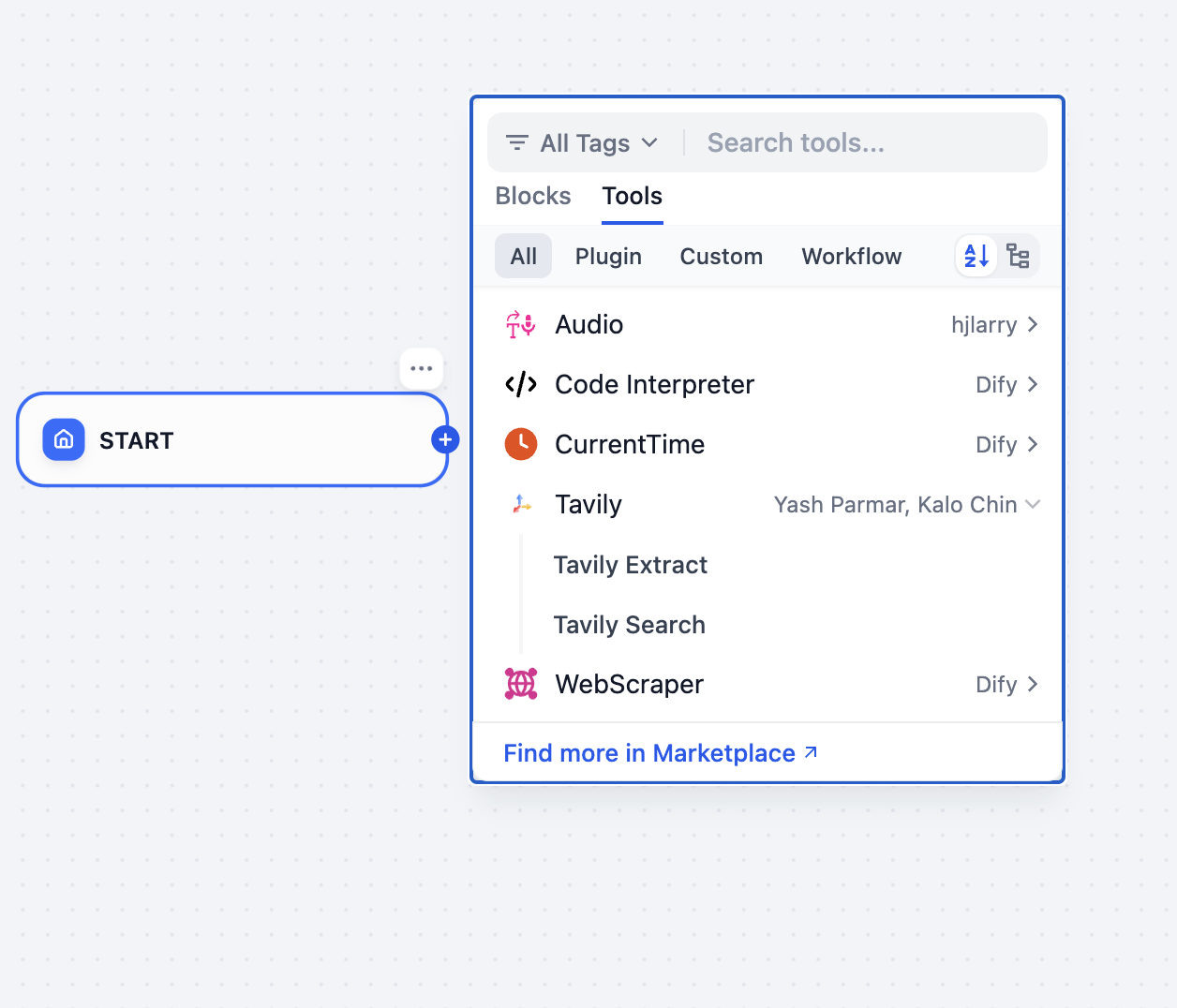Screen dimensions: 1177x1008
Task: Click the Marketplace external arrow icon
Action: point(812,752)
